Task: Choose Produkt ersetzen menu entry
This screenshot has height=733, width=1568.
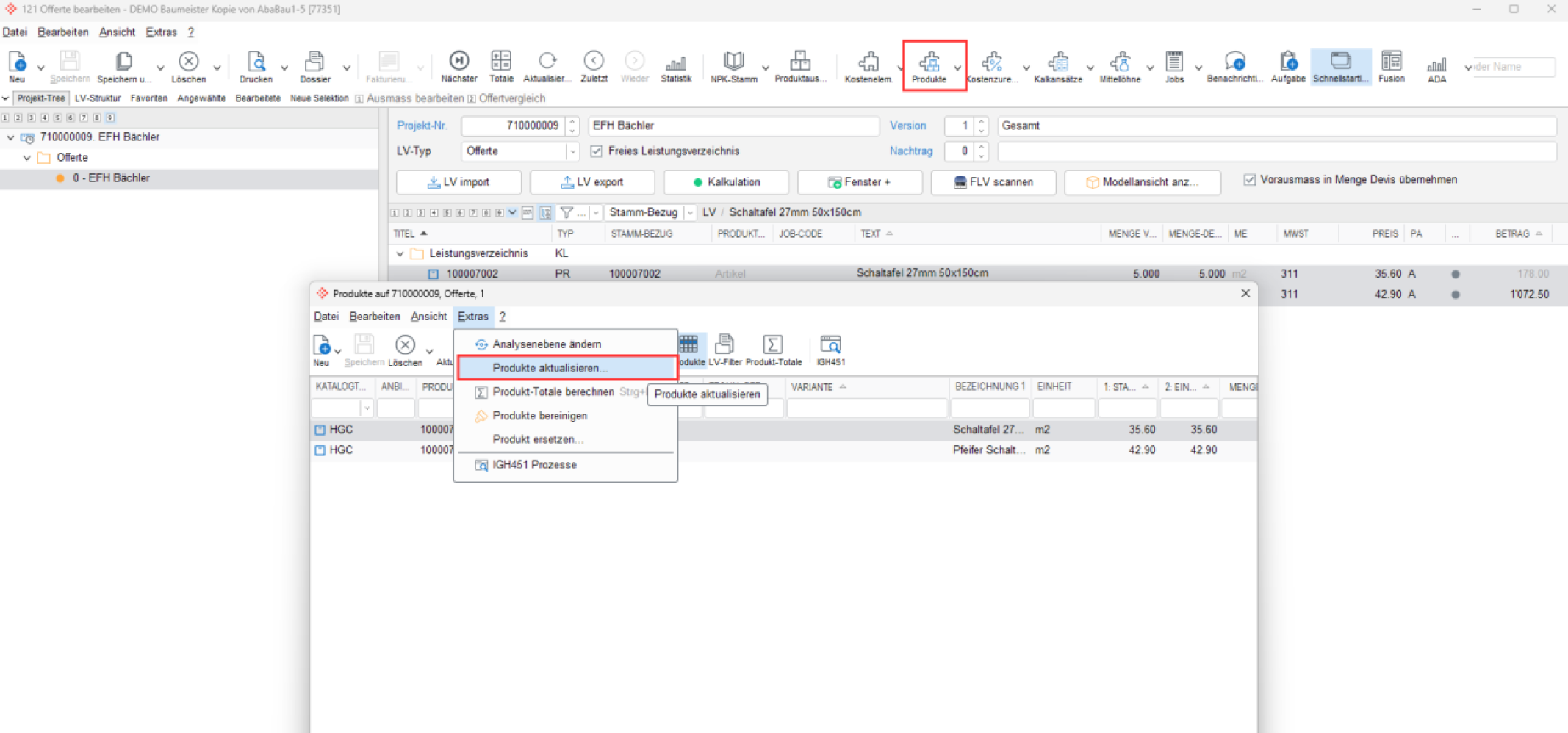Action: click(x=567, y=439)
